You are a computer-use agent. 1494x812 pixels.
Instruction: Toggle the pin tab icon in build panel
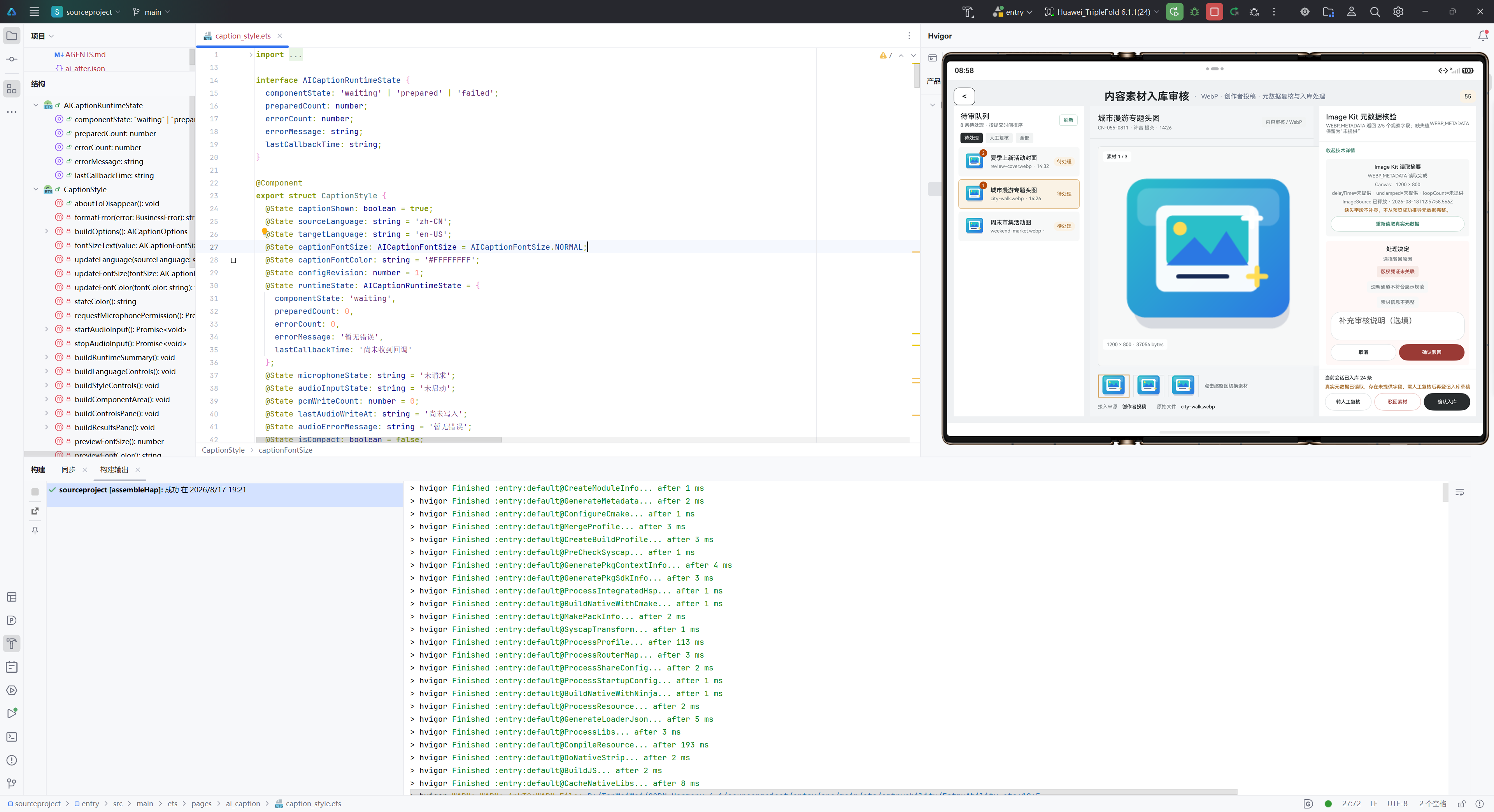35,530
